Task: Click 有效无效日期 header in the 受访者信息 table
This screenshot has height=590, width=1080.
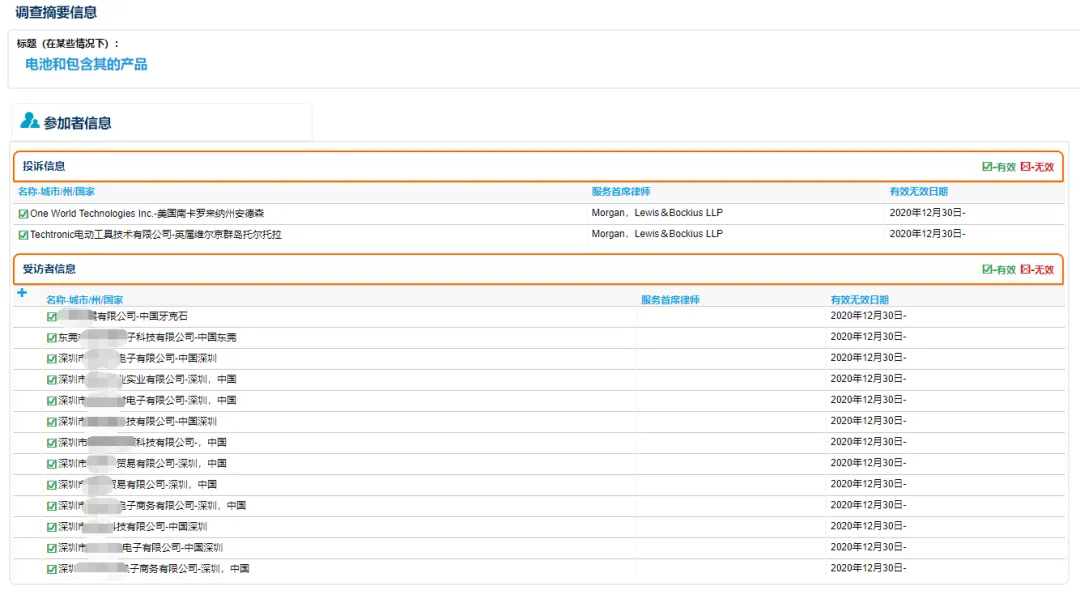Action: [x=860, y=299]
